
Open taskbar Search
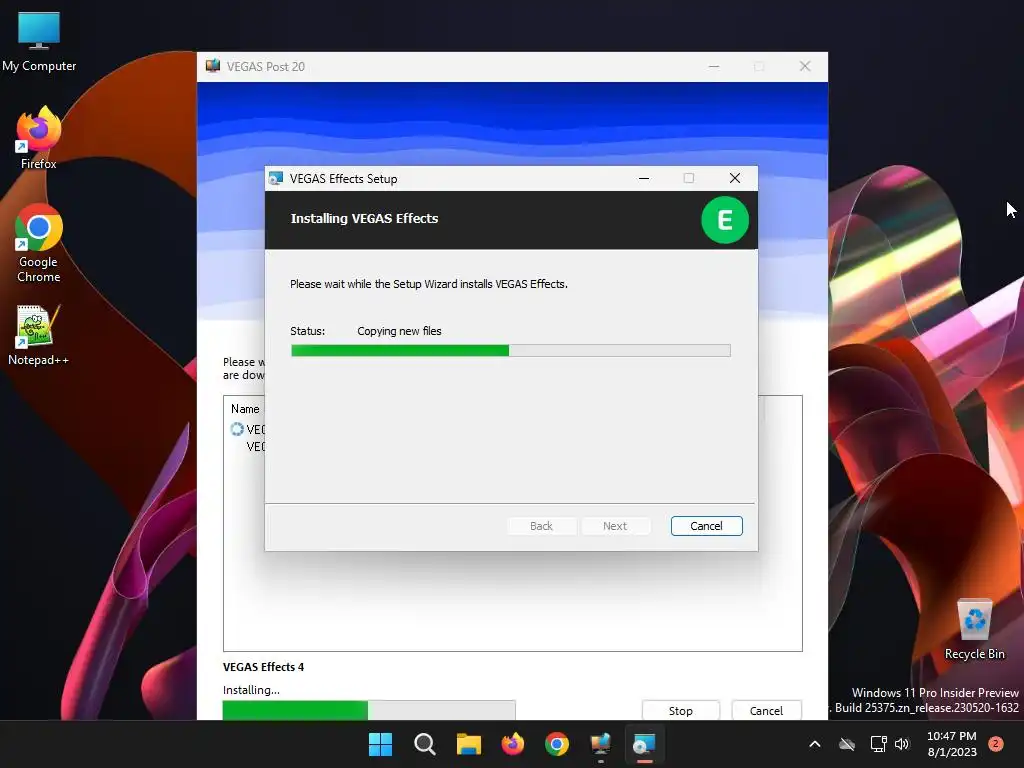(x=424, y=744)
